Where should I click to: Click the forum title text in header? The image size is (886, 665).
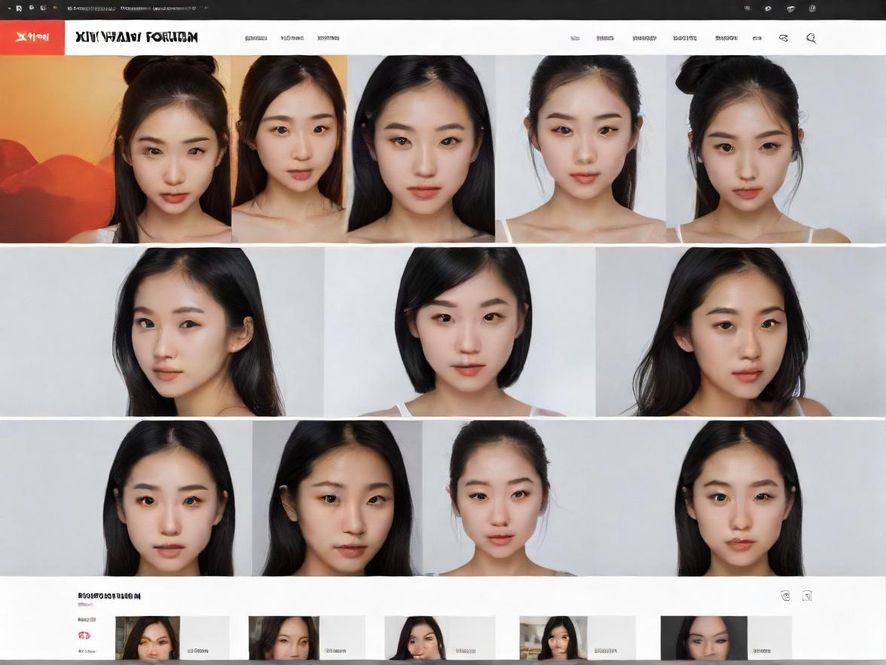pyautogui.click(x=136, y=37)
